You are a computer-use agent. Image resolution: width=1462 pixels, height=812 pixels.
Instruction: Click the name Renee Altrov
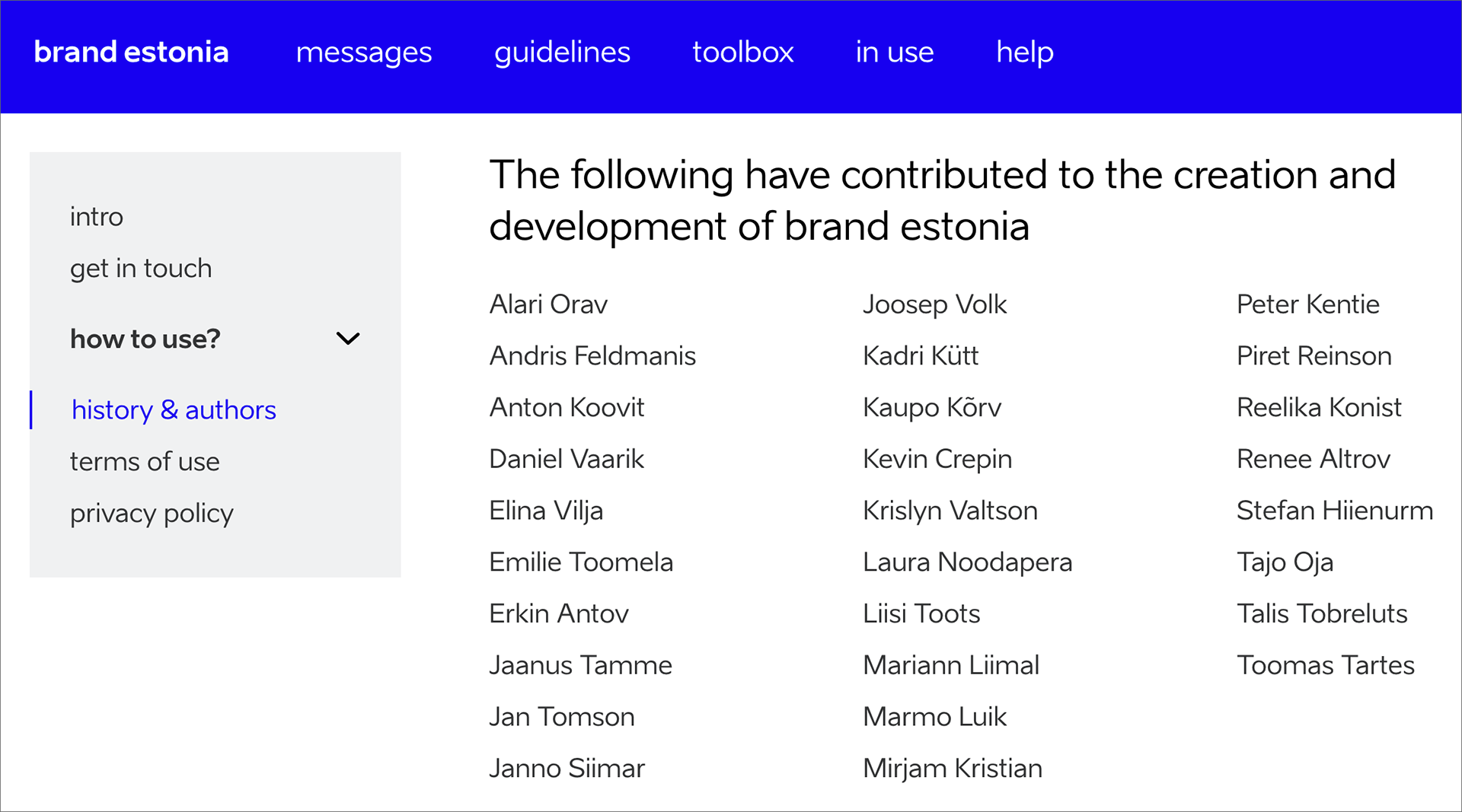[x=1314, y=459]
